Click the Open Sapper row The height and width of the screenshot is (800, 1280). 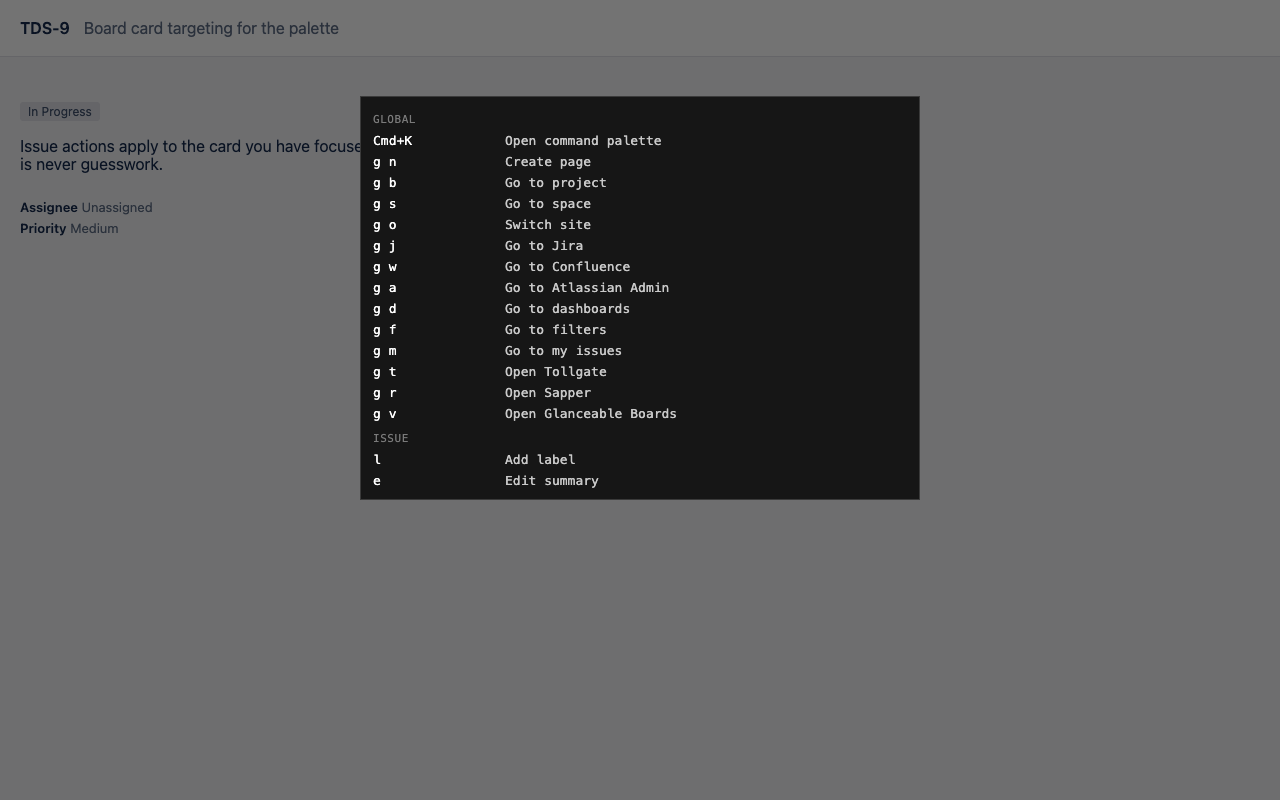pyautogui.click(x=640, y=393)
